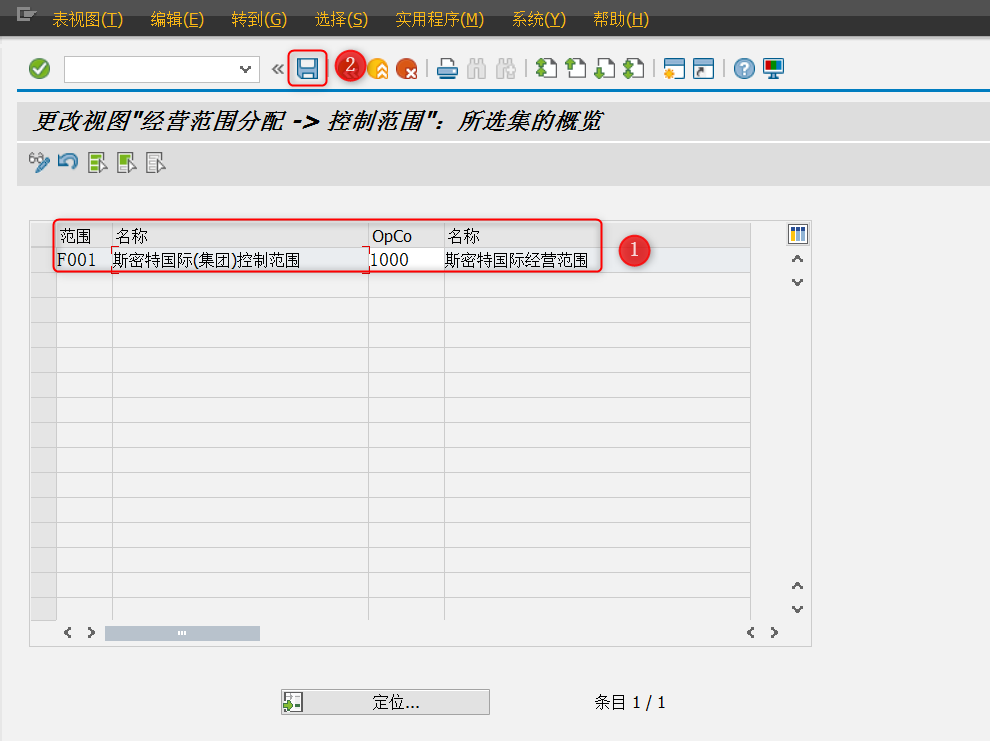Expand the horizontal scroll with the right chevron
990x741 pixels.
coord(774,632)
